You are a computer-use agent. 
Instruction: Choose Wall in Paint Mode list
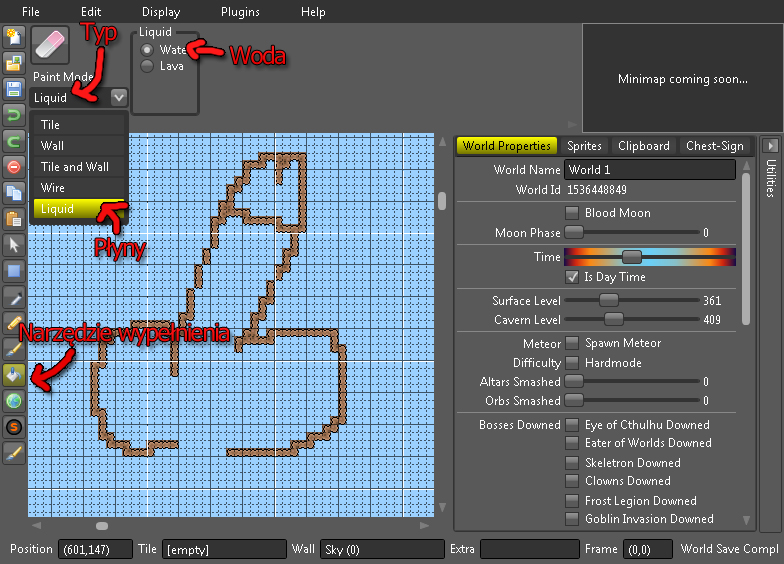(x=78, y=146)
